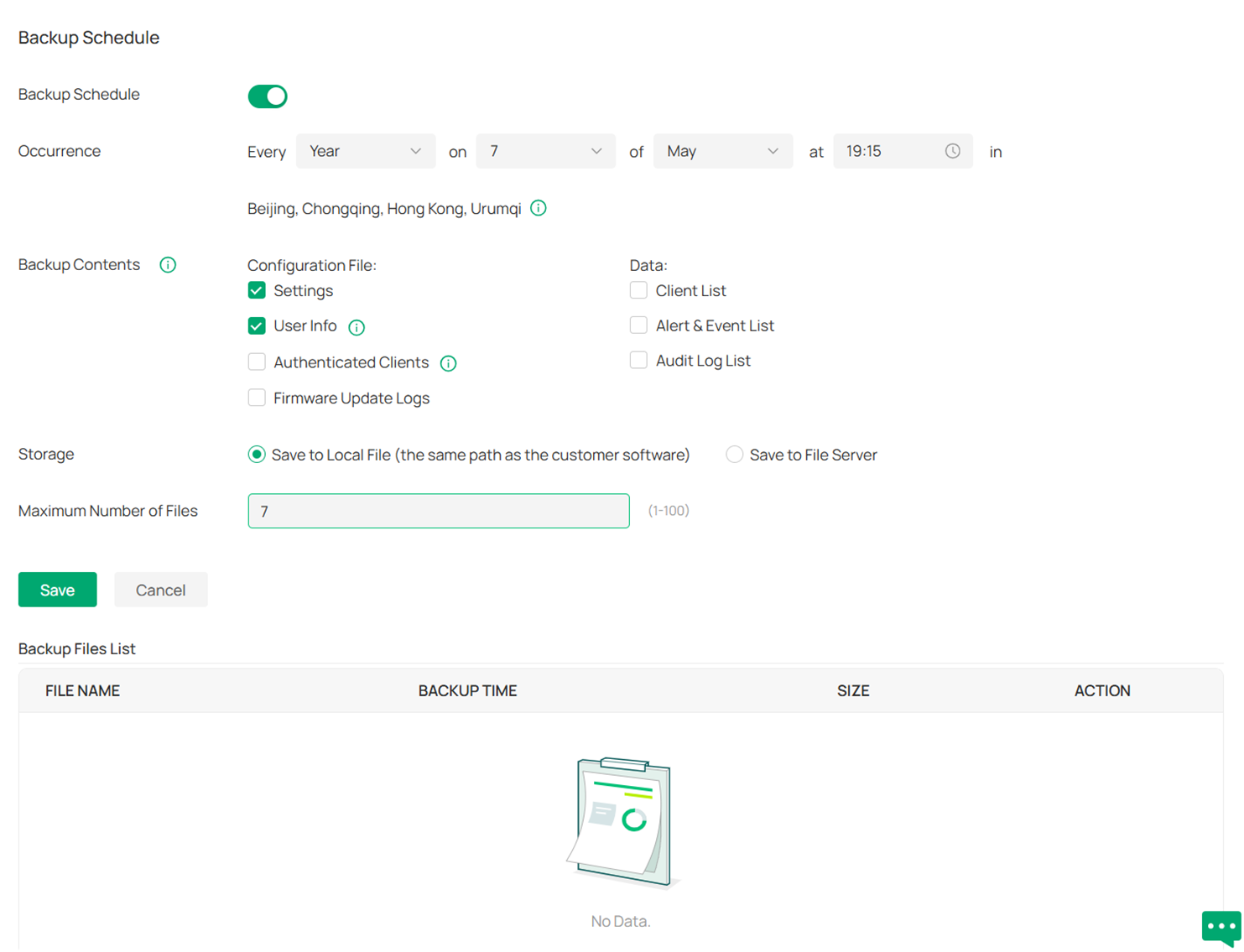Click info icon next to User Info
1244x952 pixels.
point(357,327)
